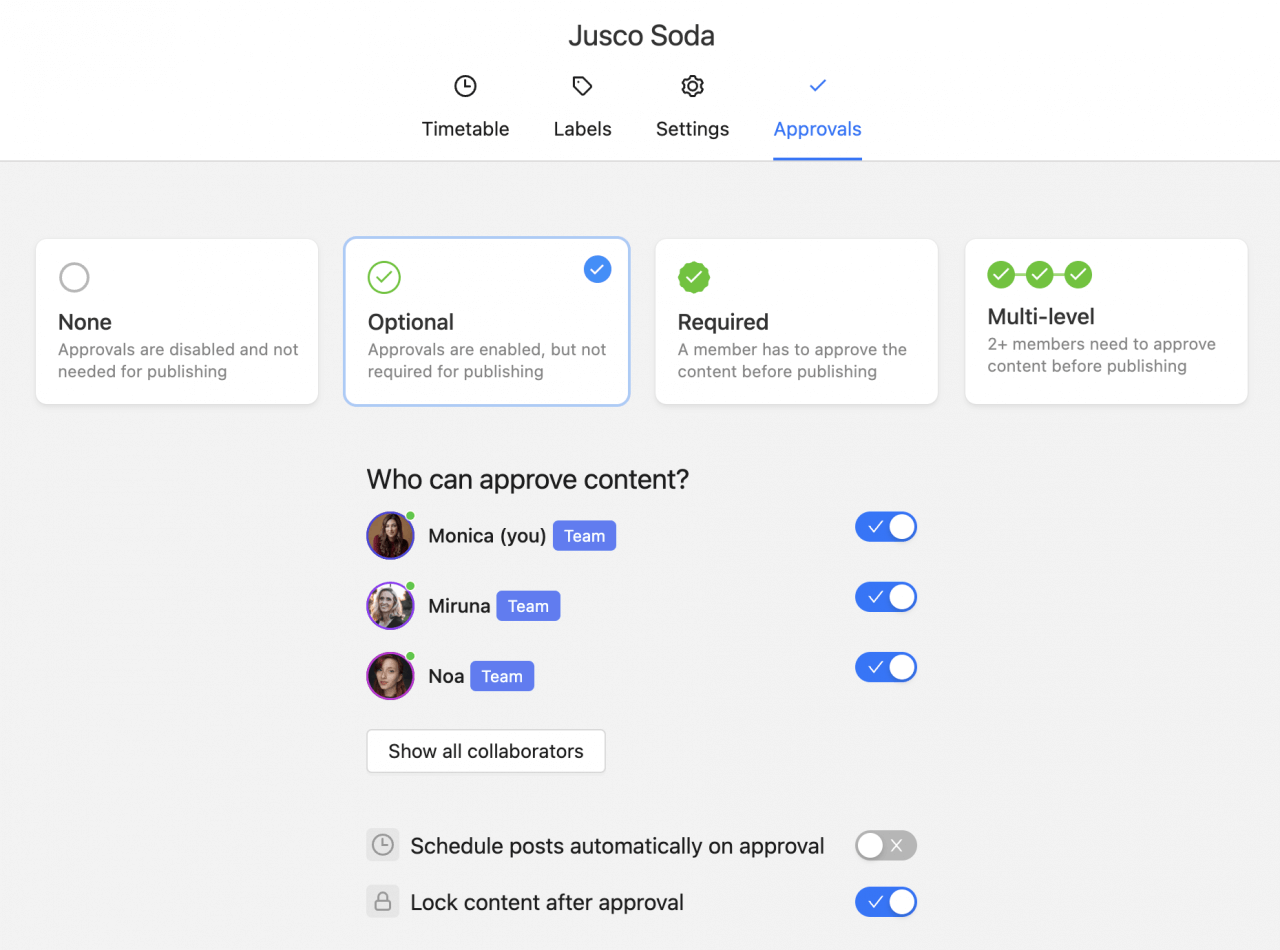Click Monica's profile avatar
Screen dimensions: 1280x950
(x=390, y=535)
